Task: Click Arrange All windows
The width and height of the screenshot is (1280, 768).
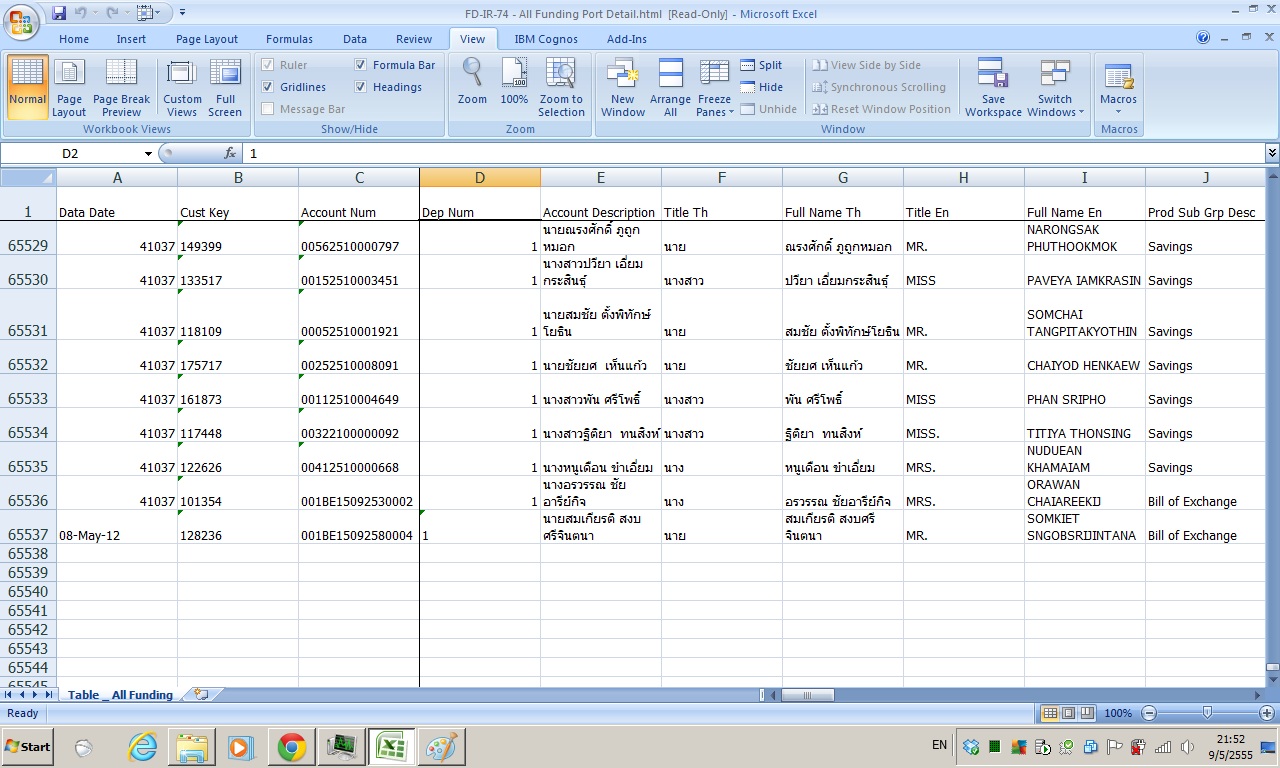Action: point(670,87)
